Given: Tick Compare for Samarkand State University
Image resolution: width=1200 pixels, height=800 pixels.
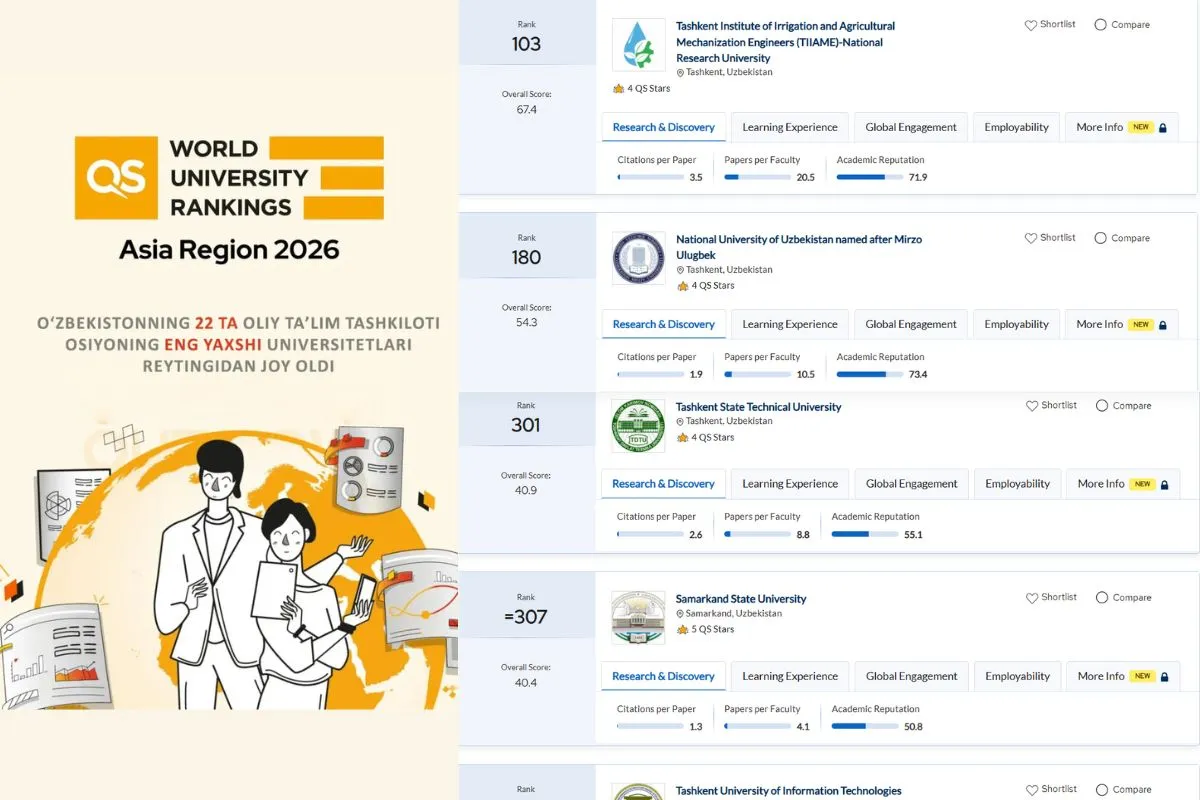Looking at the screenshot, I should pos(1102,598).
